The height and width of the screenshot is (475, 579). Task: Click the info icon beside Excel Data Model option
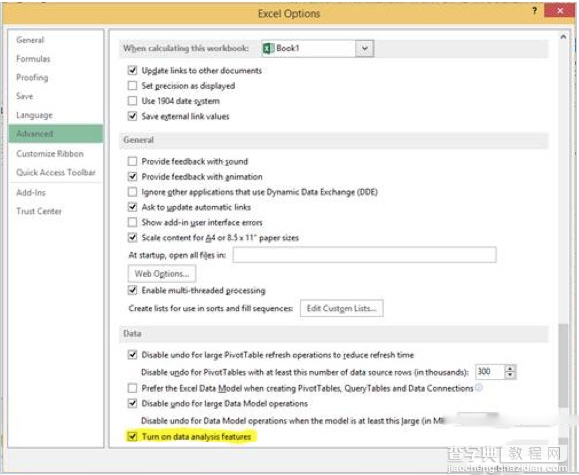click(x=479, y=387)
